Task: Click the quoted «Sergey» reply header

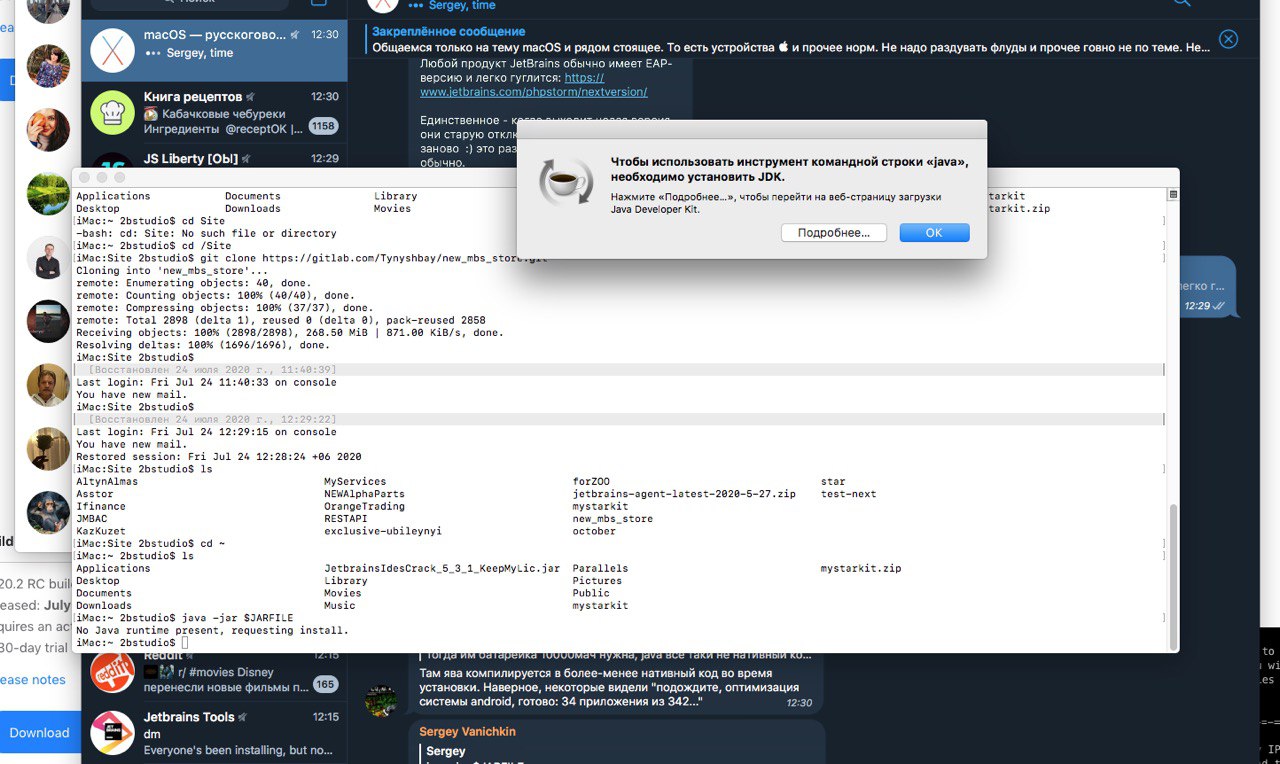Action: pyautogui.click(x=446, y=751)
